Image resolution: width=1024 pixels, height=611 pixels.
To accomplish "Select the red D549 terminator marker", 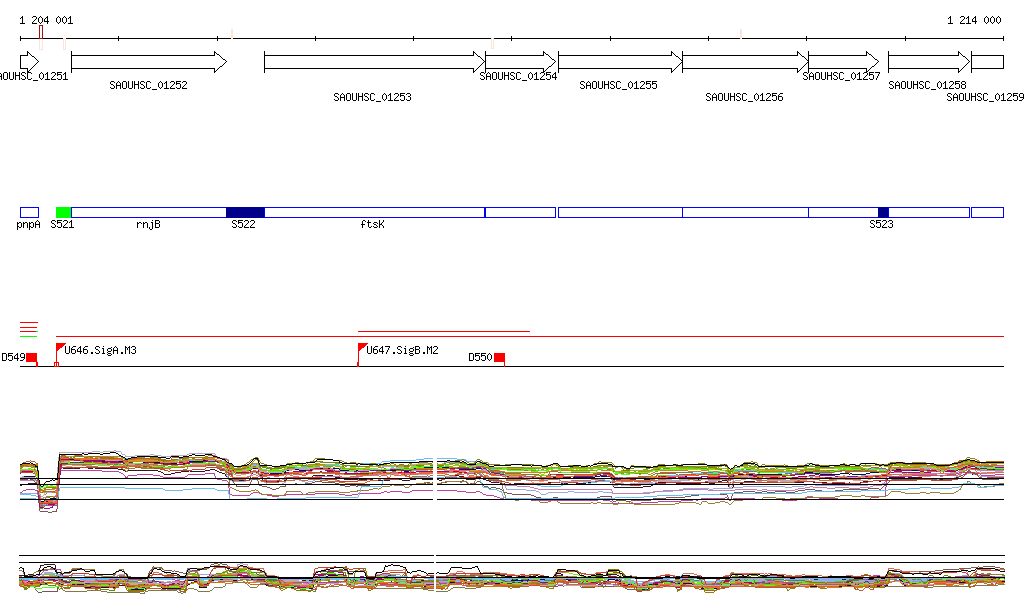I will [x=31, y=357].
